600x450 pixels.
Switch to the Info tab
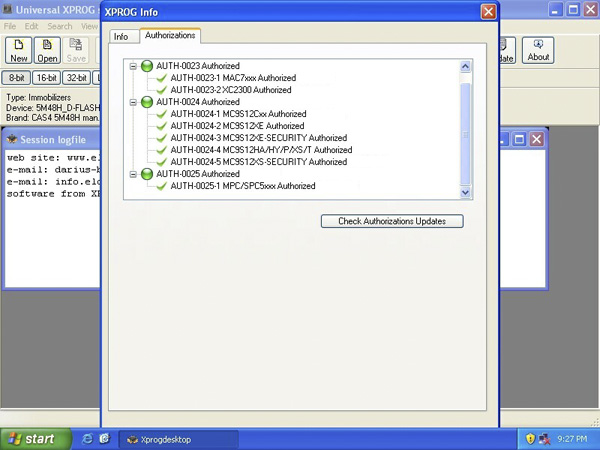click(x=121, y=37)
